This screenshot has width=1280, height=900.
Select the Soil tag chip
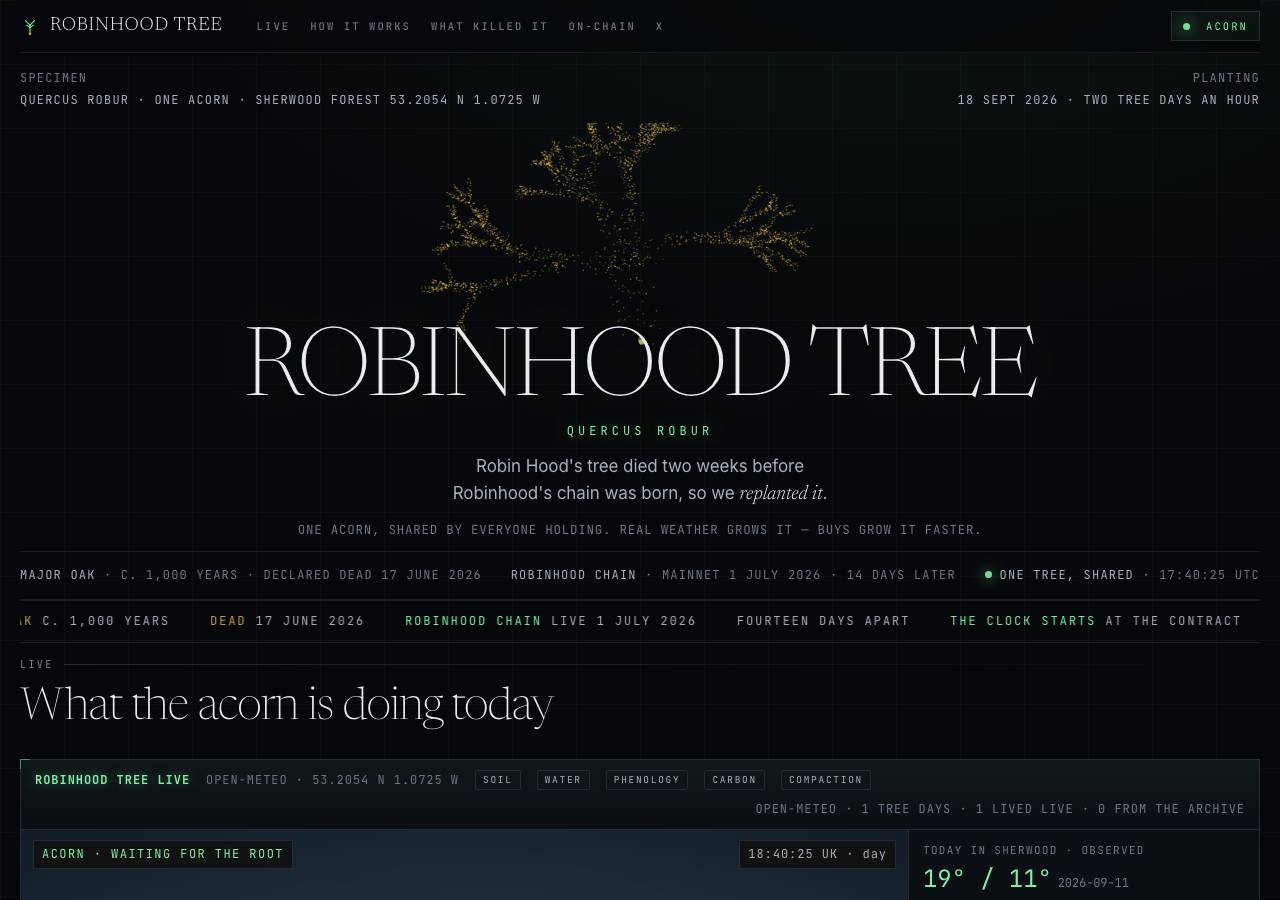point(498,780)
